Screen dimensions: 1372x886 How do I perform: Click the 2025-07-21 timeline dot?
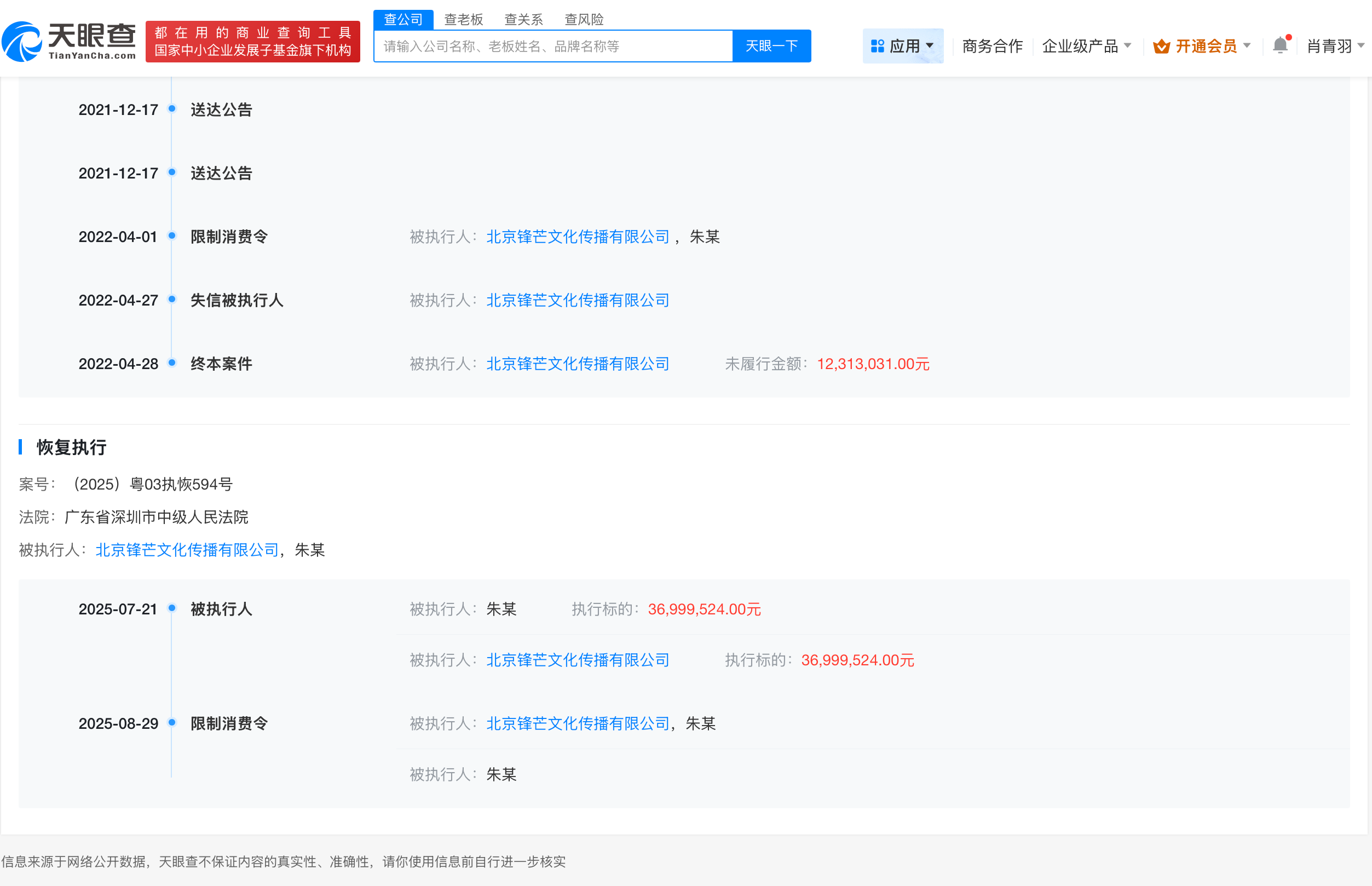click(x=171, y=607)
